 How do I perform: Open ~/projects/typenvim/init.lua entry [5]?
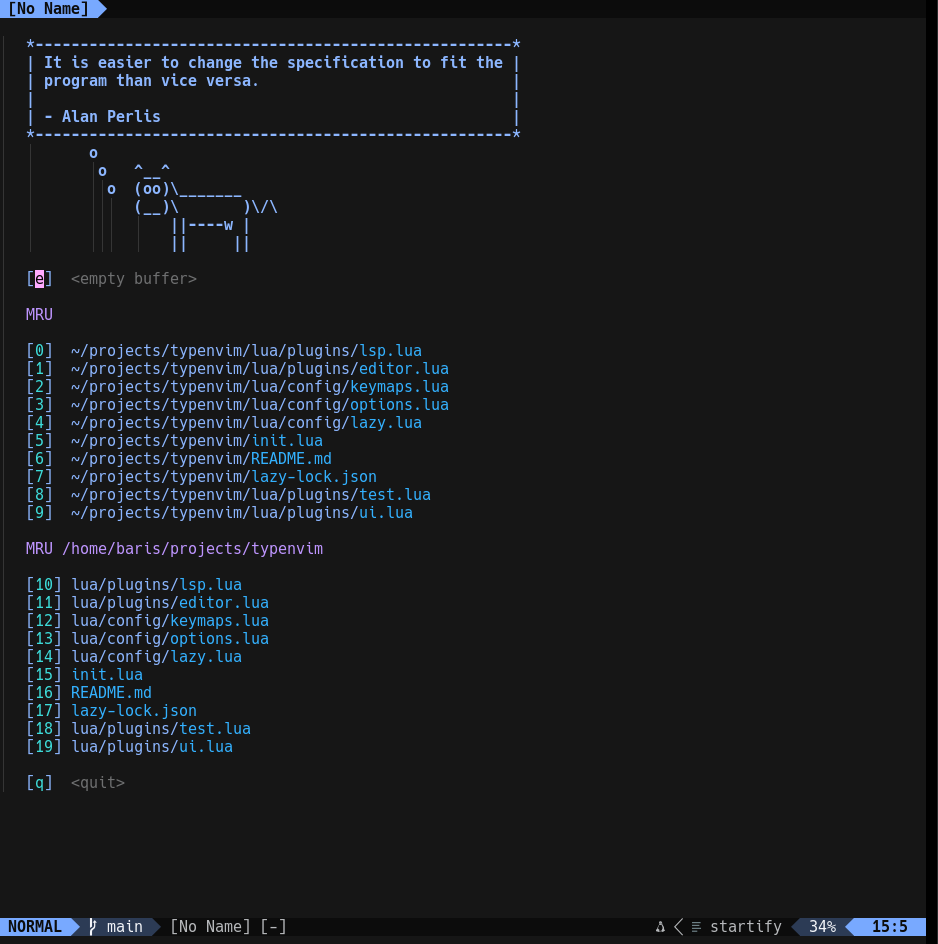click(x=196, y=441)
